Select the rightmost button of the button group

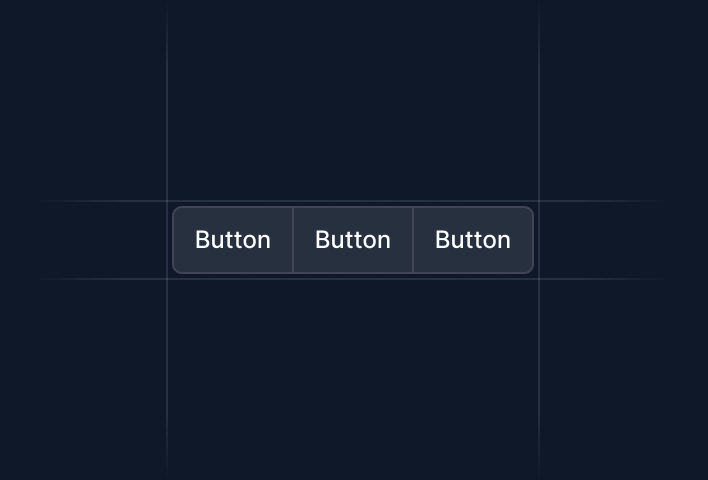(x=473, y=240)
